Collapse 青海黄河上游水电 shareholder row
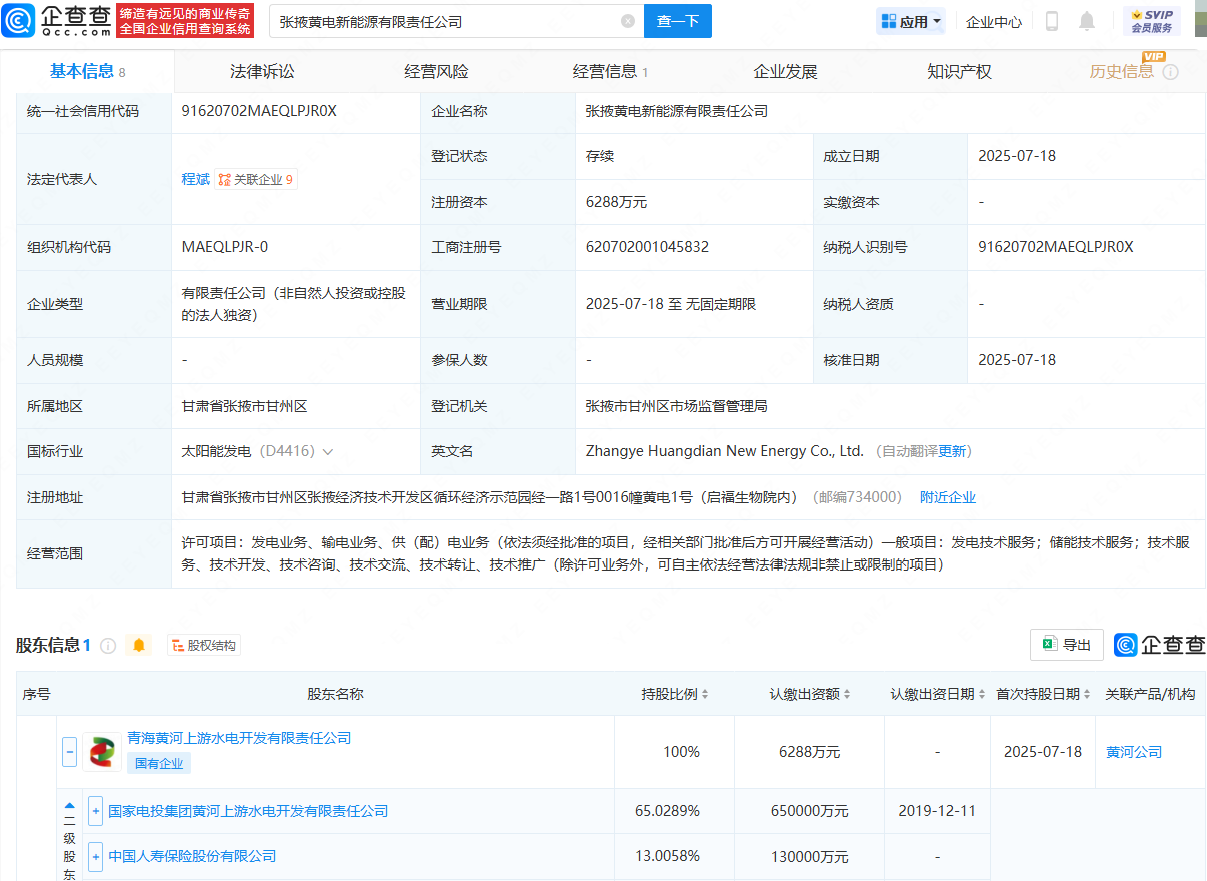Image resolution: width=1207 pixels, height=881 pixels. pyautogui.click(x=69, y=752)
